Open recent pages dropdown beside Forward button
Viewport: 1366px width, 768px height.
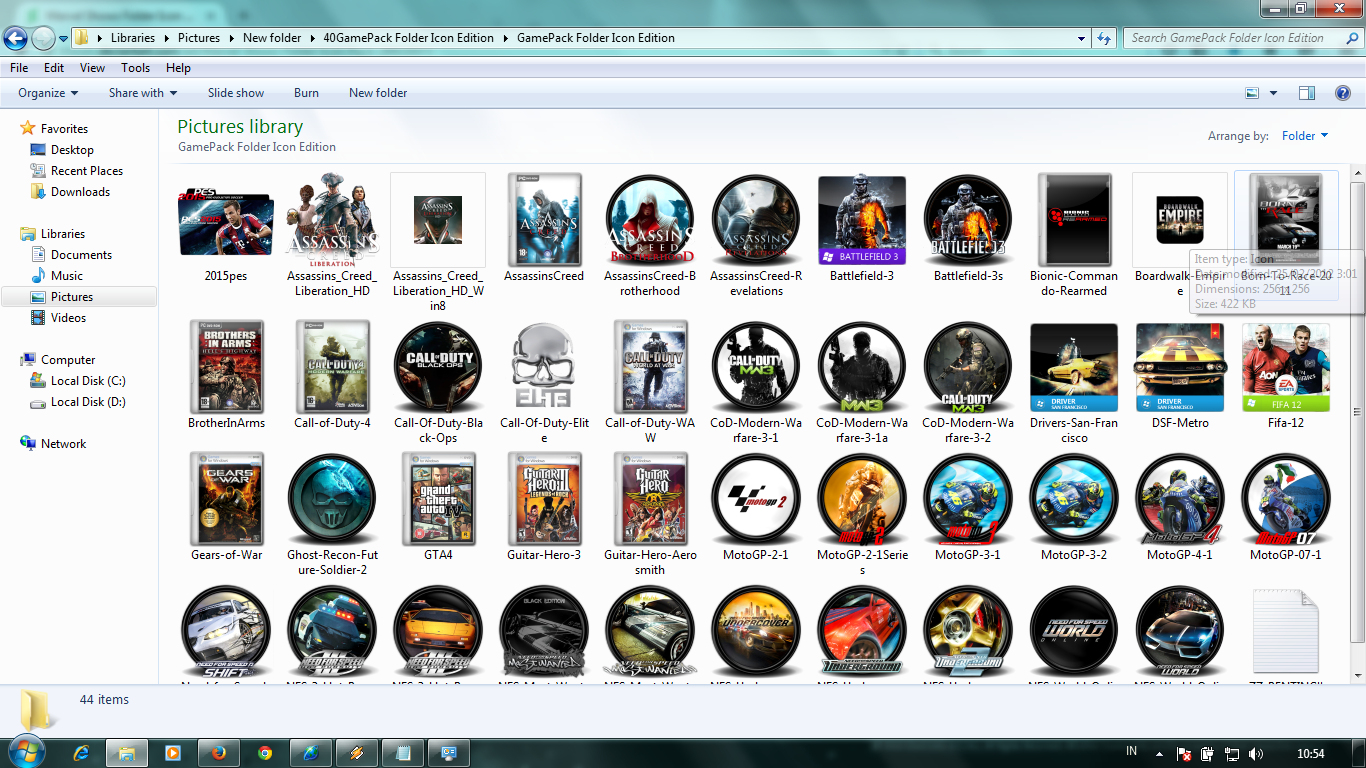click(64, 39)
